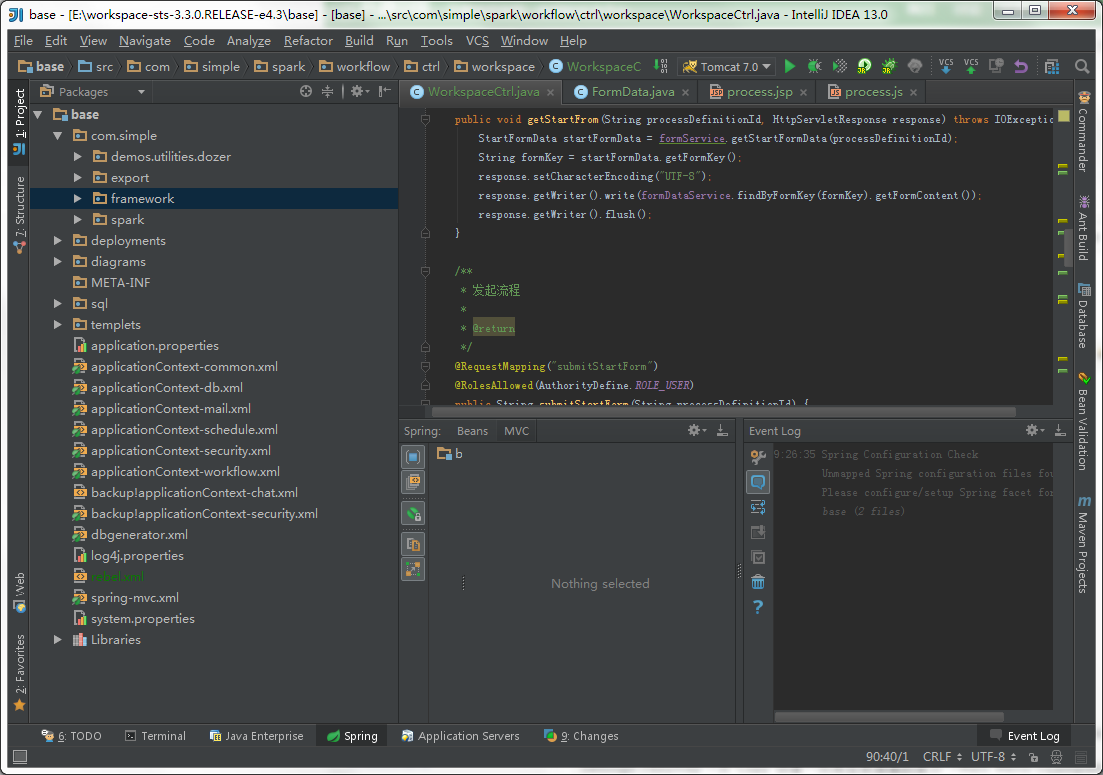The height and width of the screenshot is (775, 1103).
Task: Switch to the process.jsp editor tab
Action: (758, 92)
